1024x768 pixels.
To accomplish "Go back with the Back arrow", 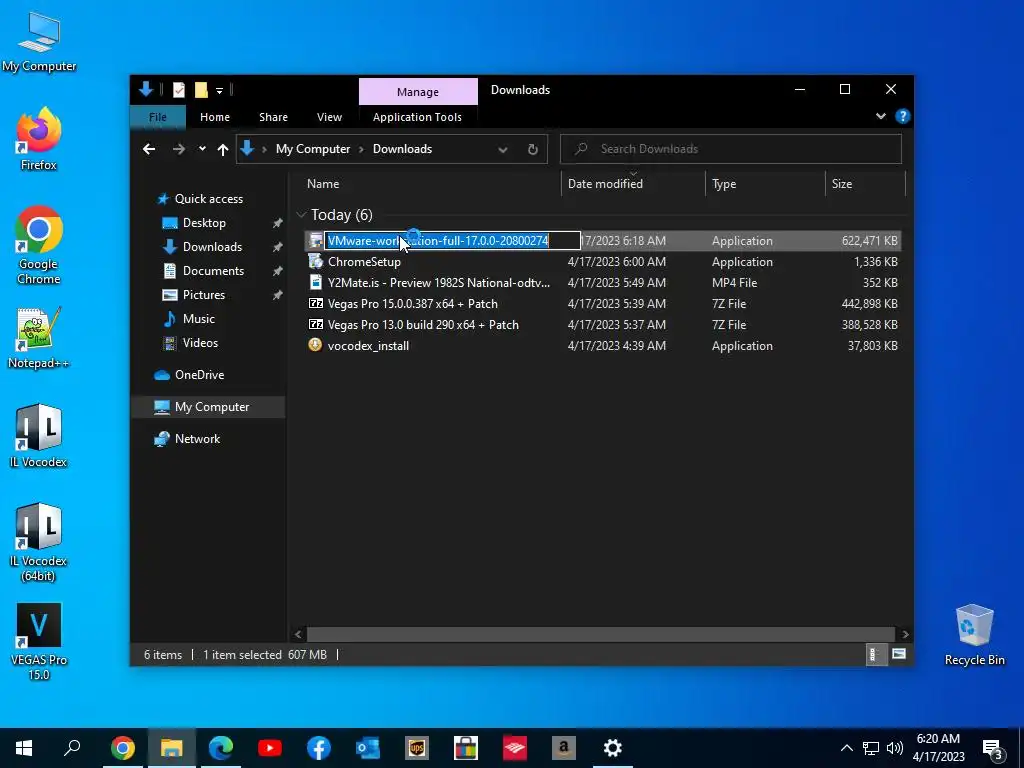I will (149, 150).
